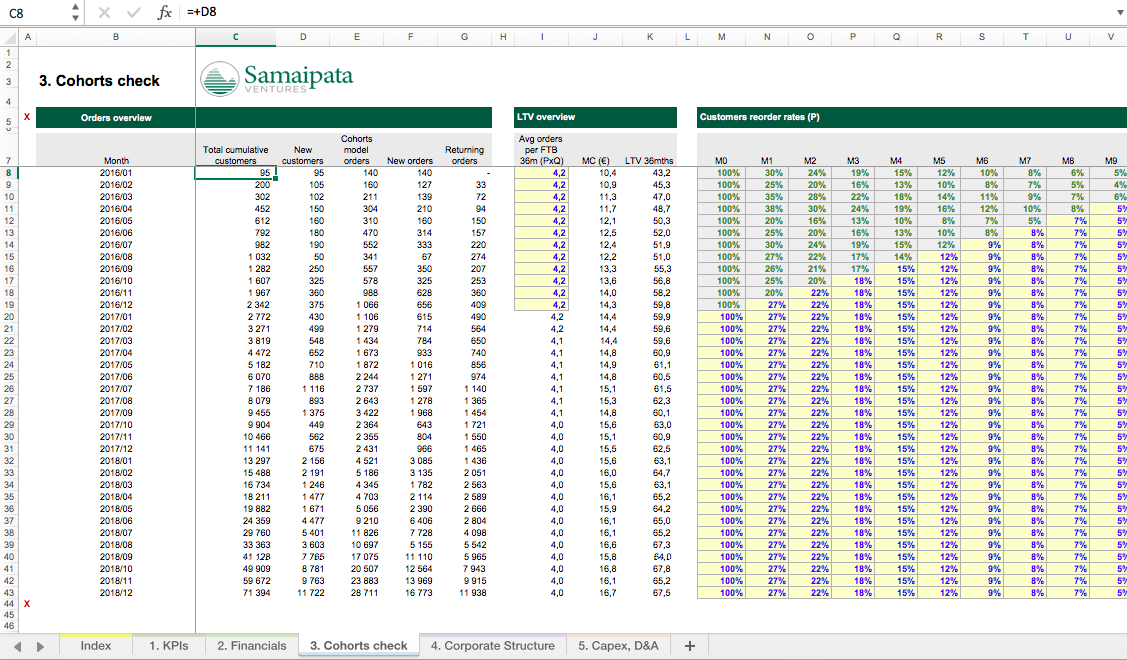Click into the formula bar containing =+D8
Screen dimensions: 1127x660
click(x=647, y=12)
